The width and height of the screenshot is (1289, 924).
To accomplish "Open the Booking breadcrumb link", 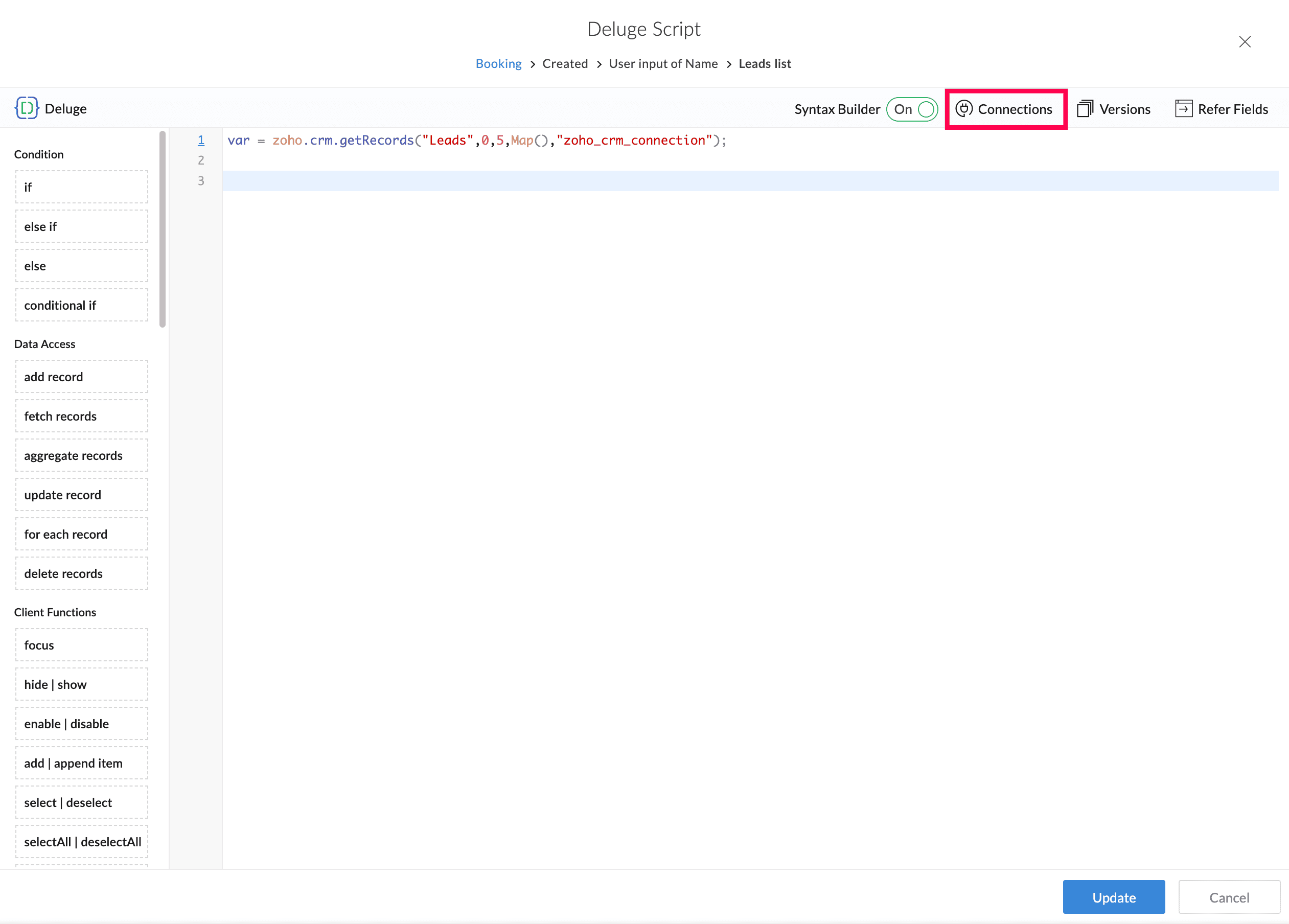I will [x=498, y=64].
